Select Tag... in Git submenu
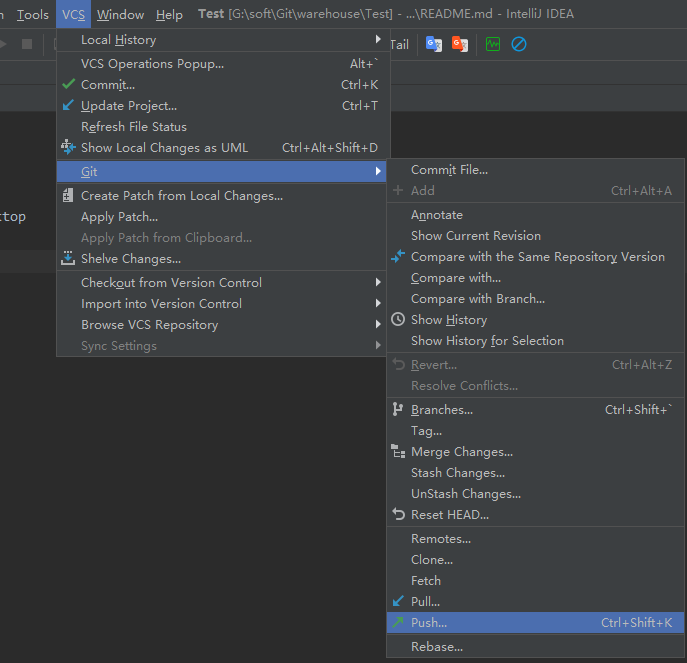 (535, 431)
